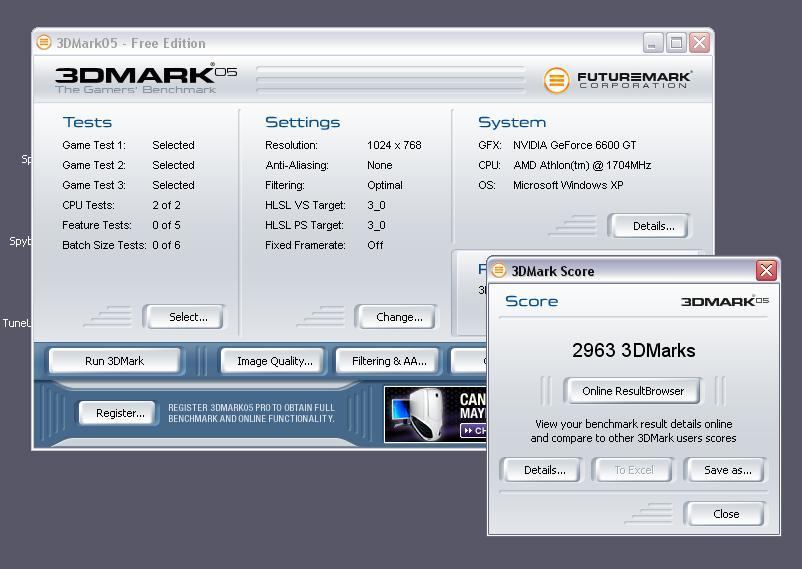This screenshot has height=569, width=802.
Task: Click OS value Microsoft Windows XP
Action: point(568,185)
